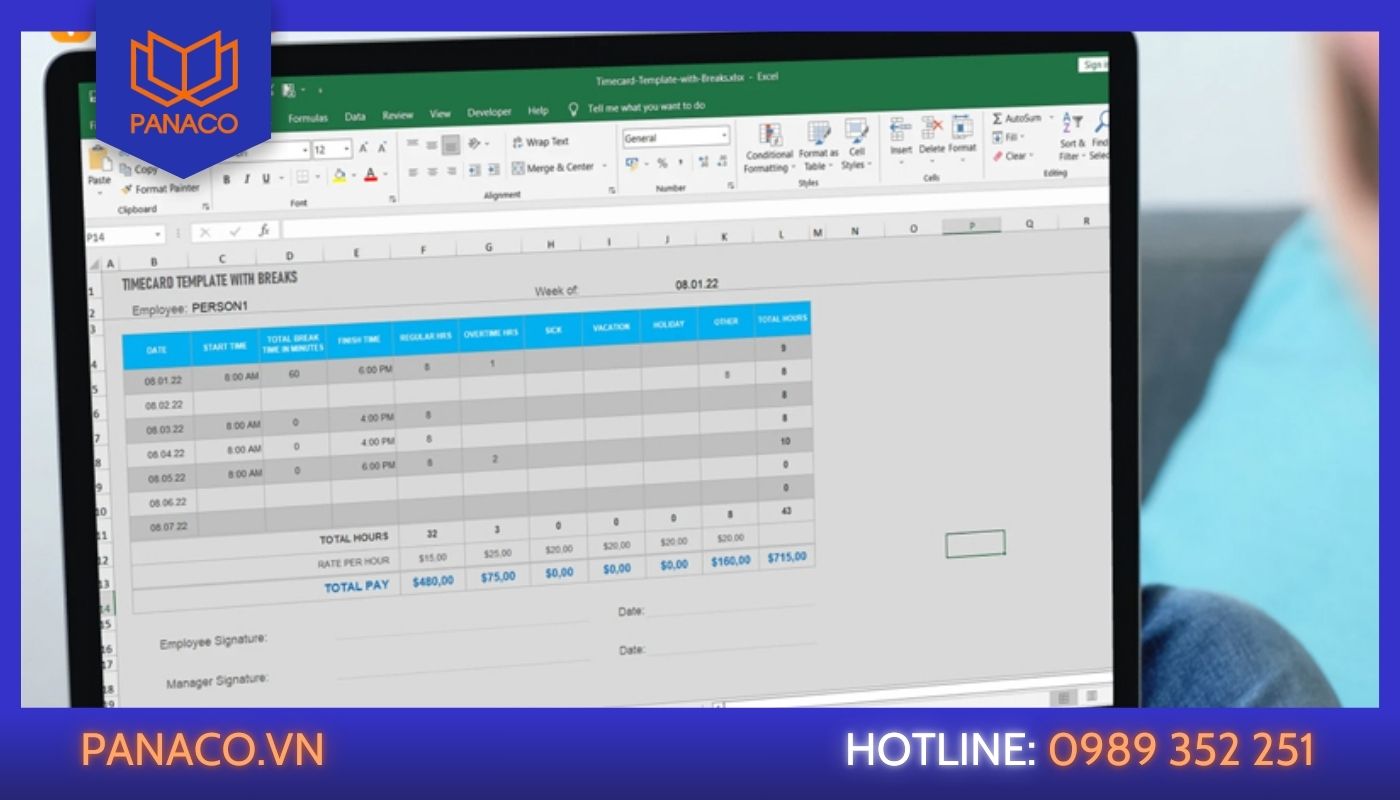Image resolution: width=1400 pixels, height=800 pixels.
Task: Click the Insert Function fx icon
Action: tap(264, 230)
